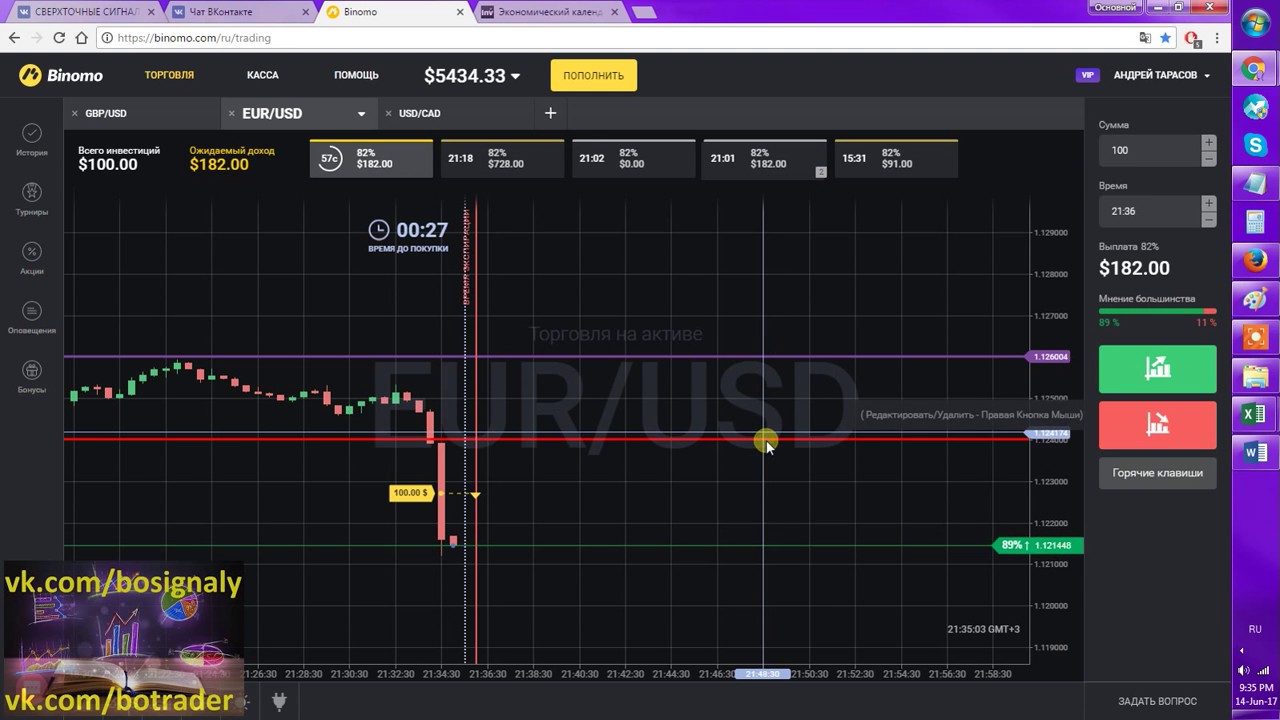Go back in browser

pos(14,38)
